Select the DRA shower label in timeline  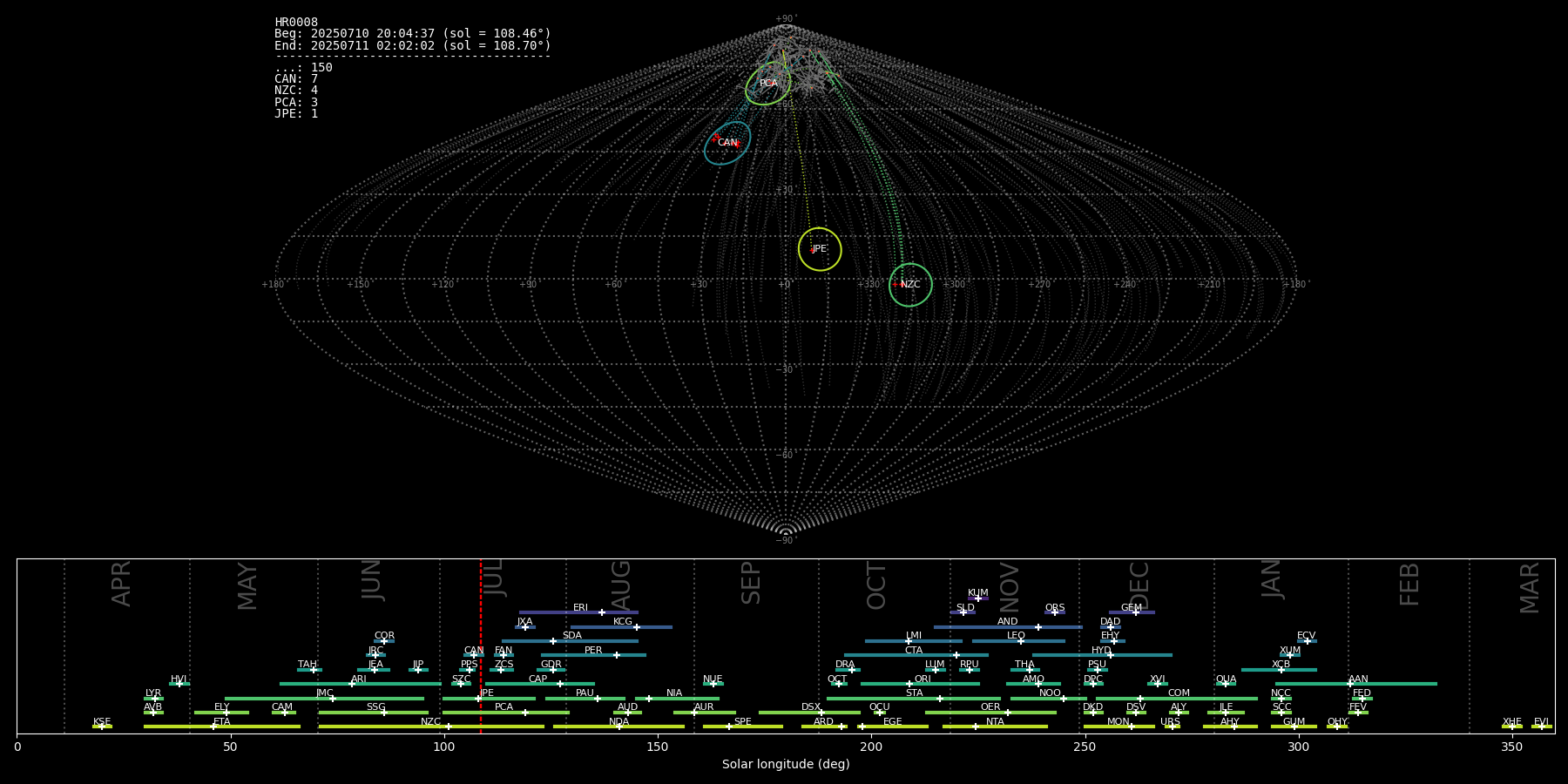coord(845,665)
